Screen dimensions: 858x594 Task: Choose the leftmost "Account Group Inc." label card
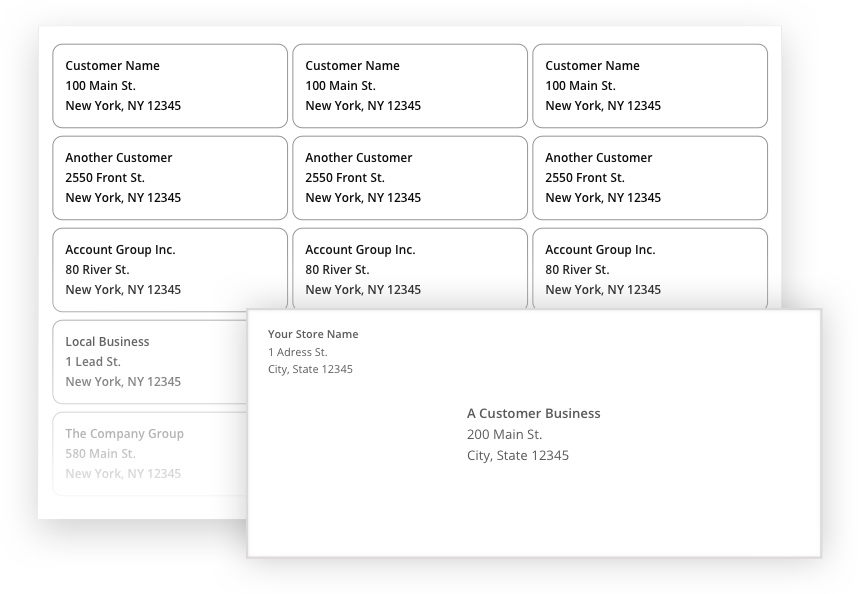[x=170, y=270]
